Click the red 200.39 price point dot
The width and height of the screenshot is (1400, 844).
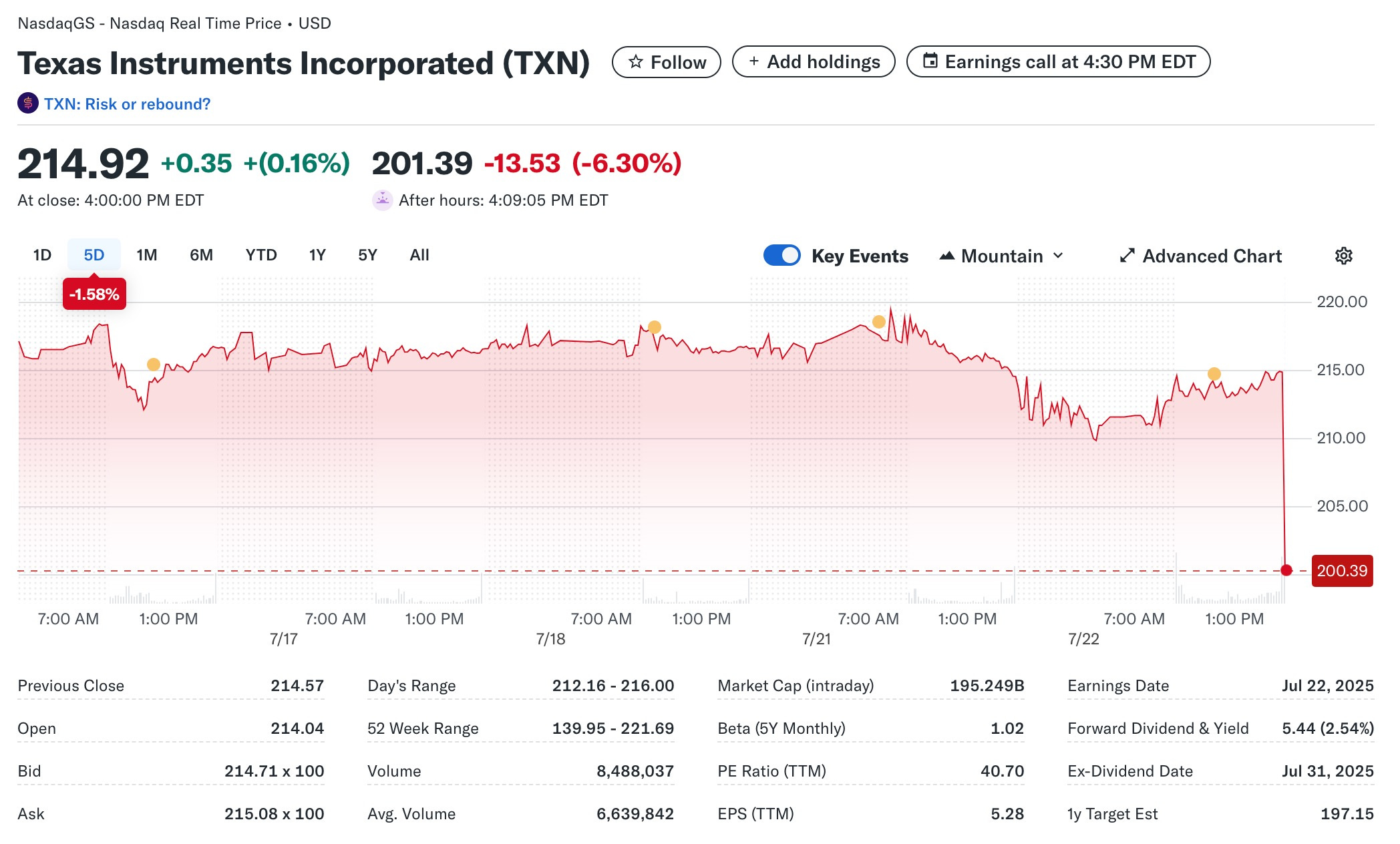tap(1286, 570)
